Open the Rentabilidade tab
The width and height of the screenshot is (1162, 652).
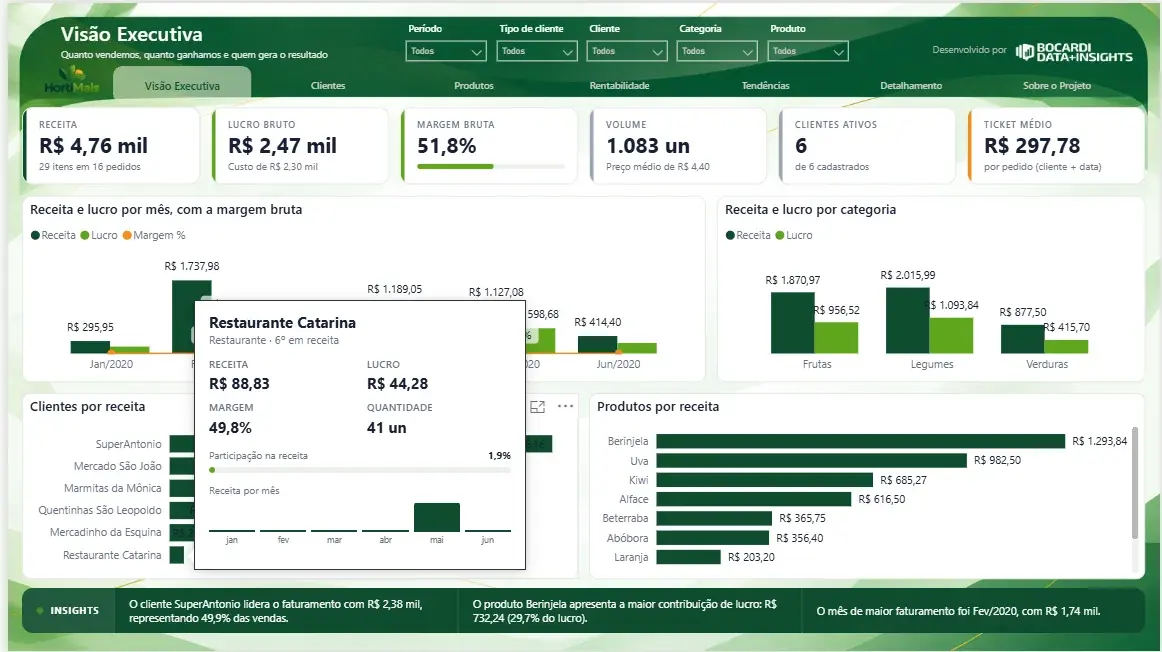point(620,86)
